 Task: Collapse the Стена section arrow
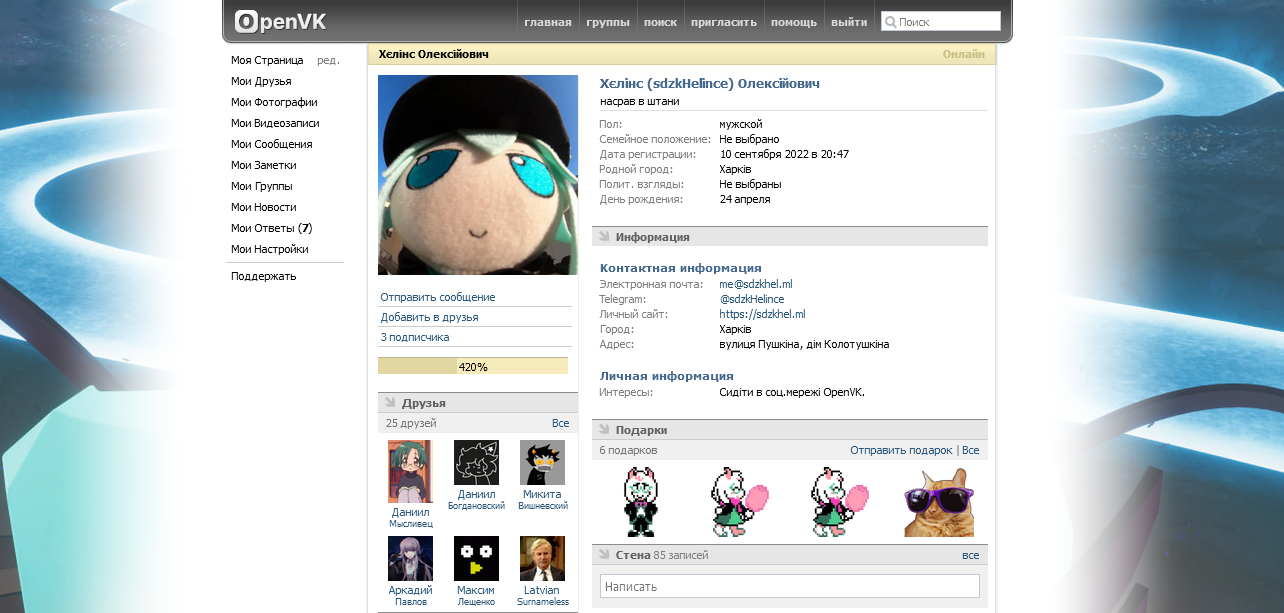[603, 555]
